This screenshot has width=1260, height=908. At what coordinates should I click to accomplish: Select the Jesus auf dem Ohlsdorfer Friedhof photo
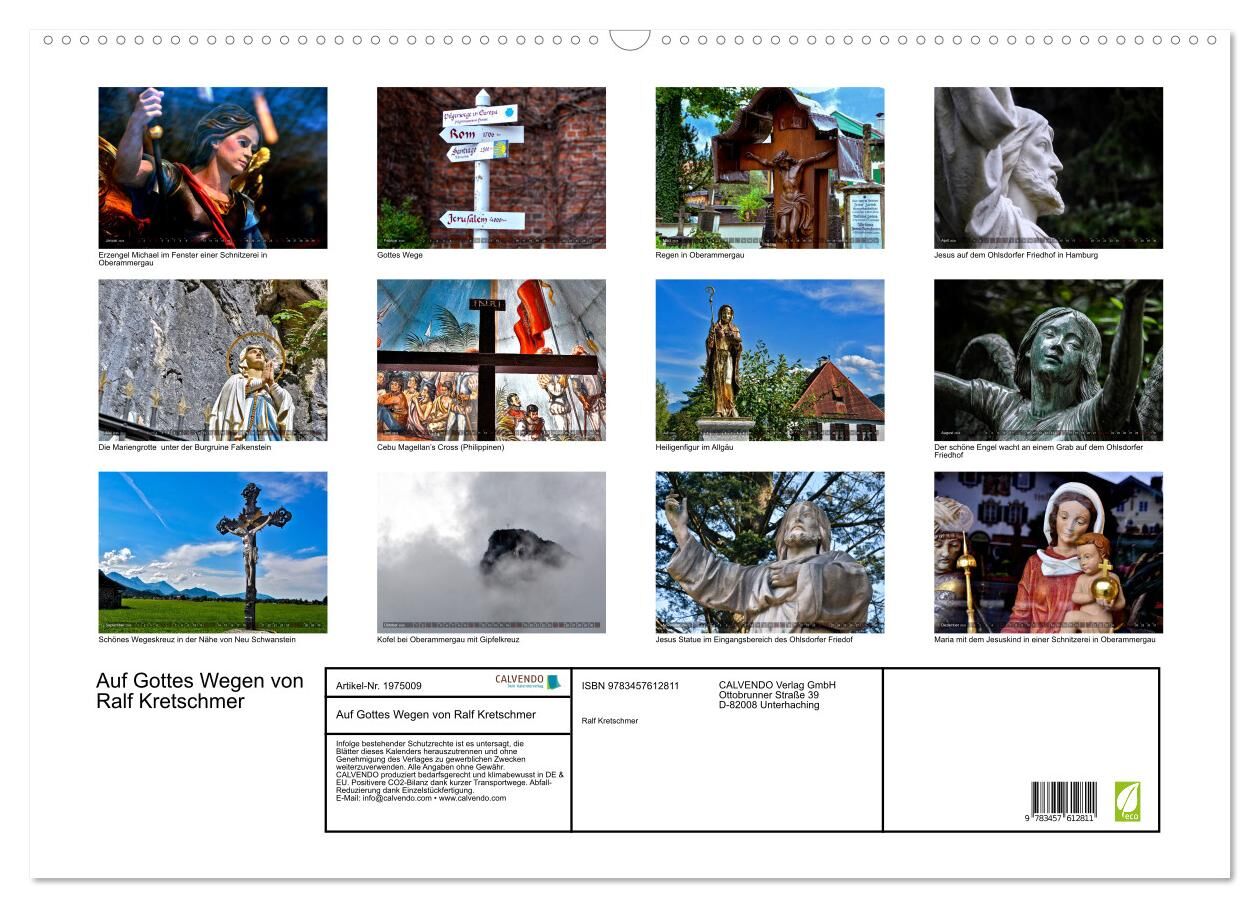pyautogui.click(x=1048, y=167)
